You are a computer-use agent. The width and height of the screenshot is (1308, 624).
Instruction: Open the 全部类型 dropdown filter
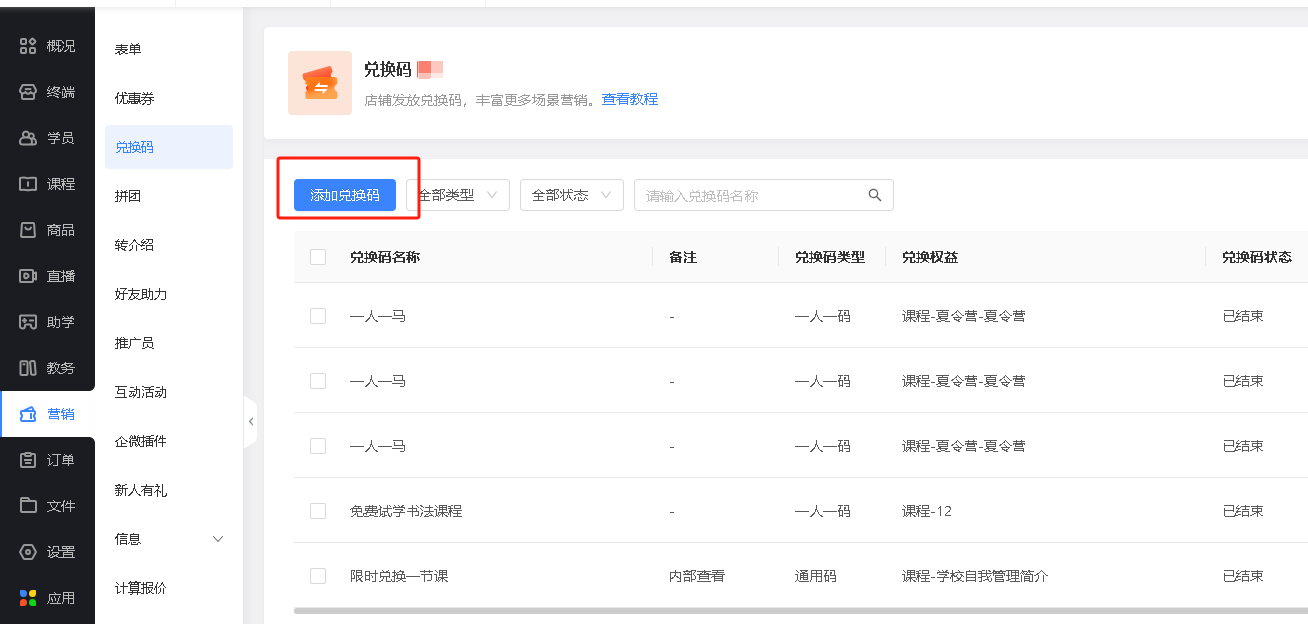(x=458, y=195)
